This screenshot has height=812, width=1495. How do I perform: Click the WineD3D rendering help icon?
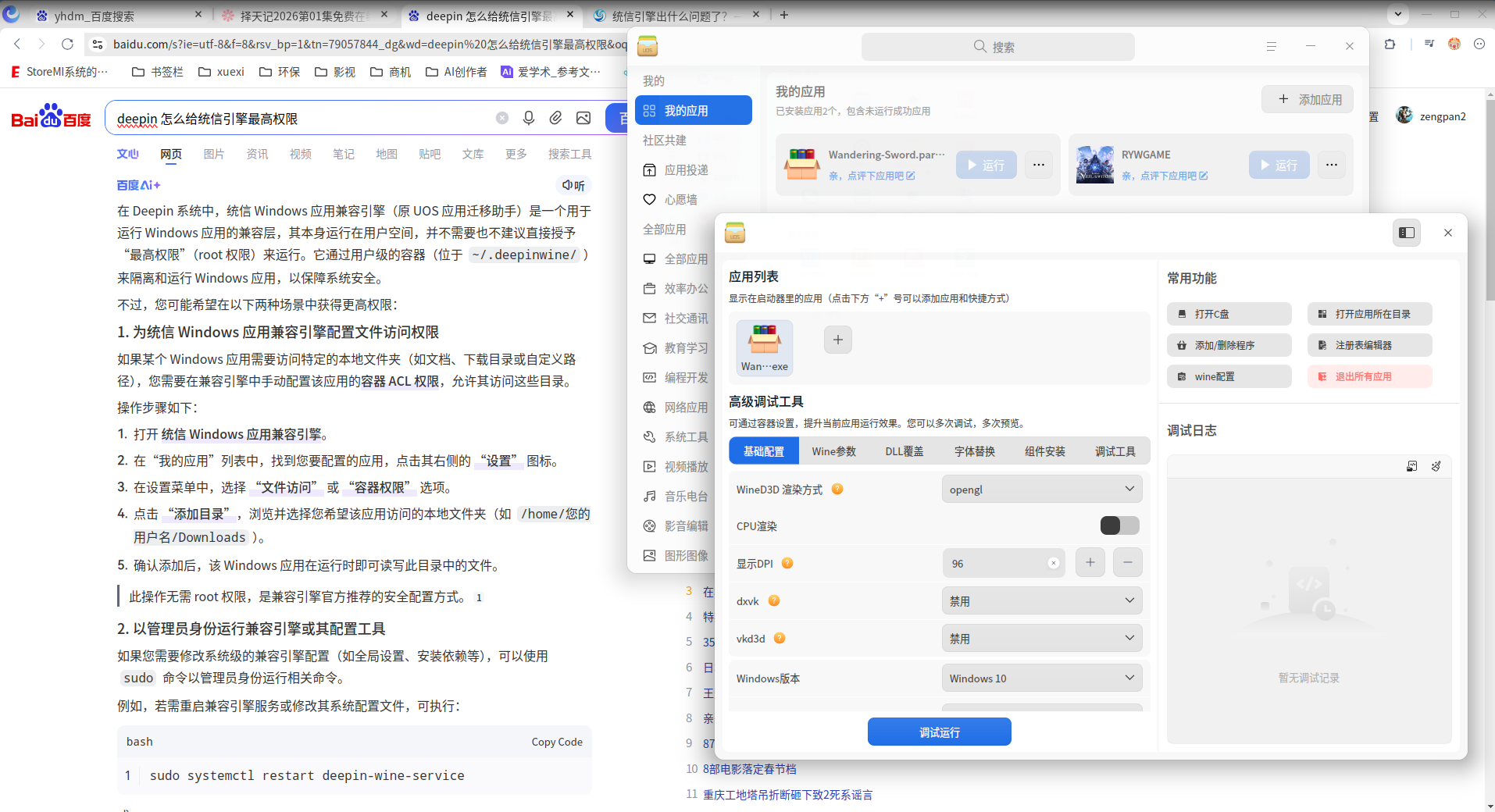(837, 489)
